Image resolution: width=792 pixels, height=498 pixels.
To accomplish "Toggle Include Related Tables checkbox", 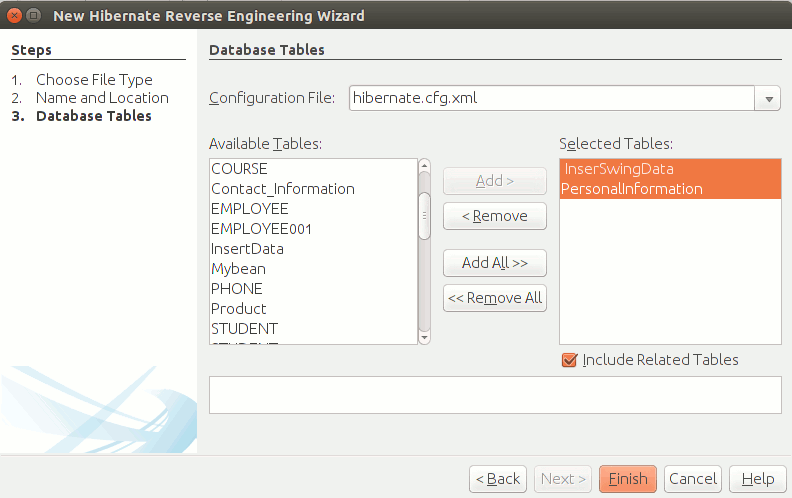I will (570, 360).
